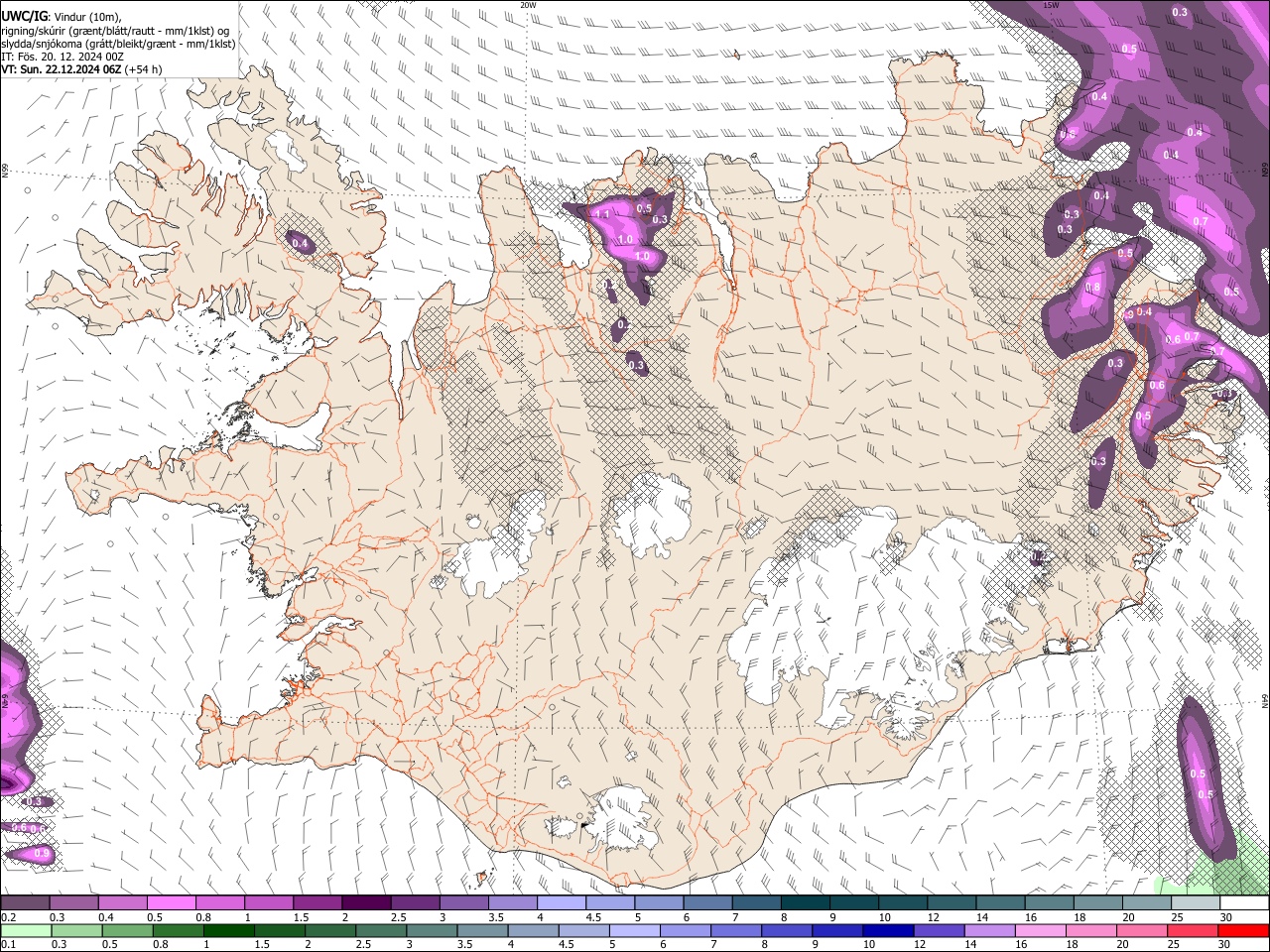Click the 'UWC/IG' bold heading text
The image size is (1270, 952).
coord(24,17)
